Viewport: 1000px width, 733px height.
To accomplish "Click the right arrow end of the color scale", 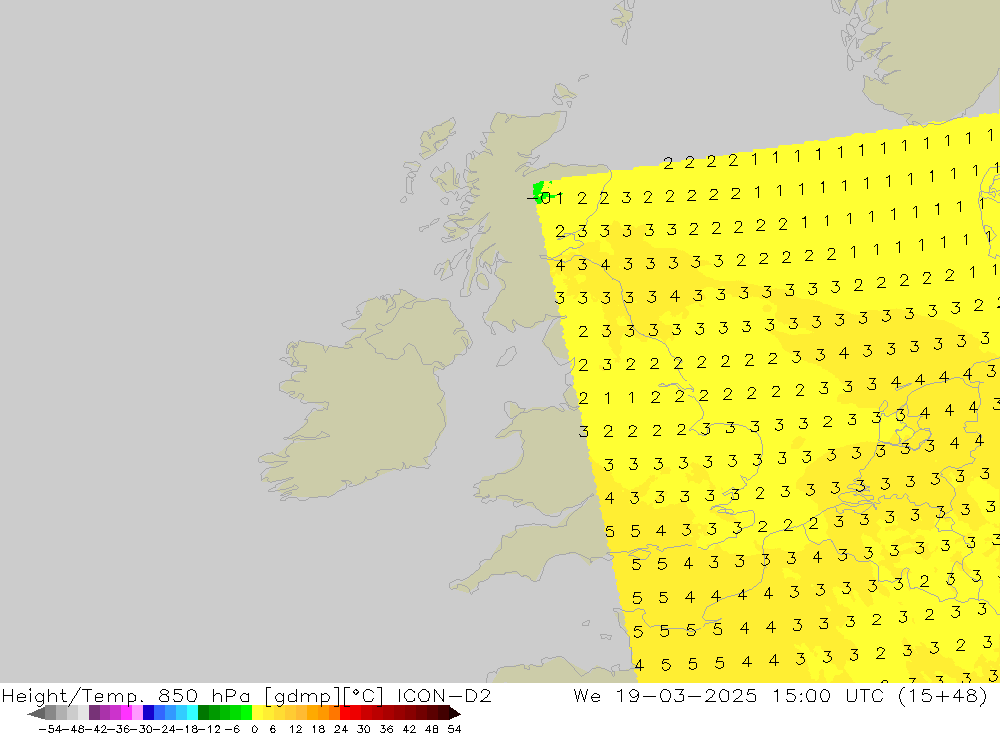I will coord(455,713).
